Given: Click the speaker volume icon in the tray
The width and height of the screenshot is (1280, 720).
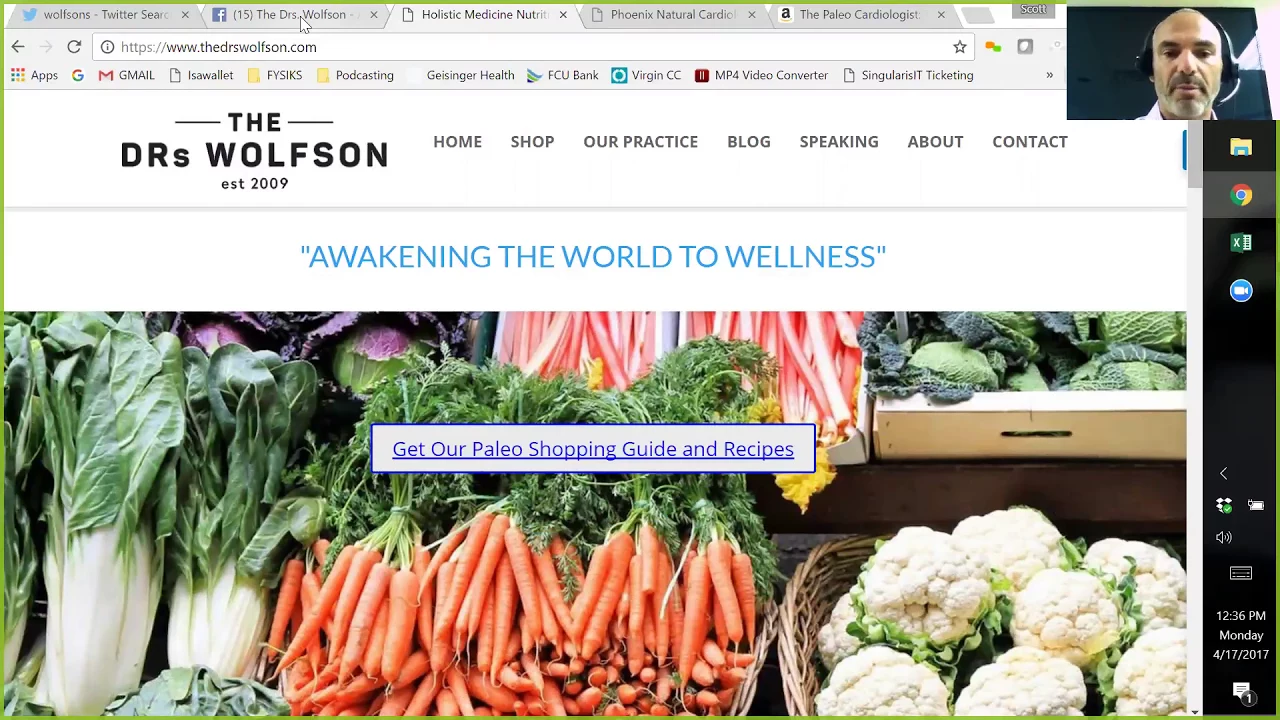Looking at the screenshot, I should (1224, 538).
